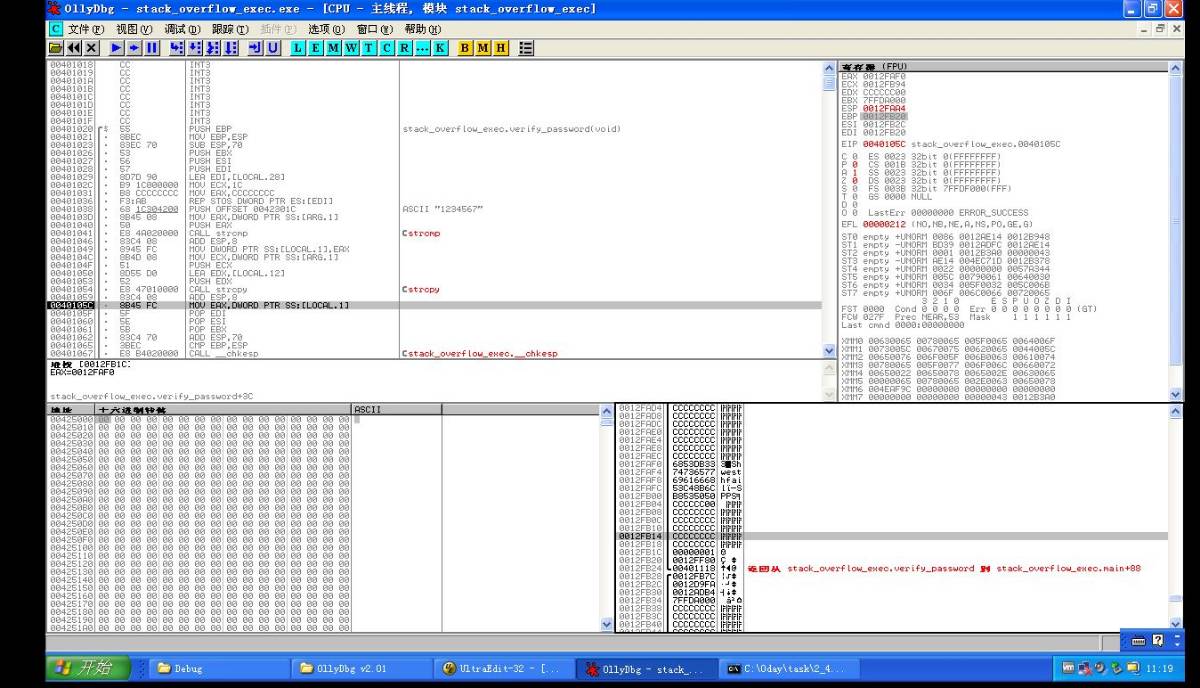
Task: Click the Trace over toolbar icon
Action: (x=231, y=48)
